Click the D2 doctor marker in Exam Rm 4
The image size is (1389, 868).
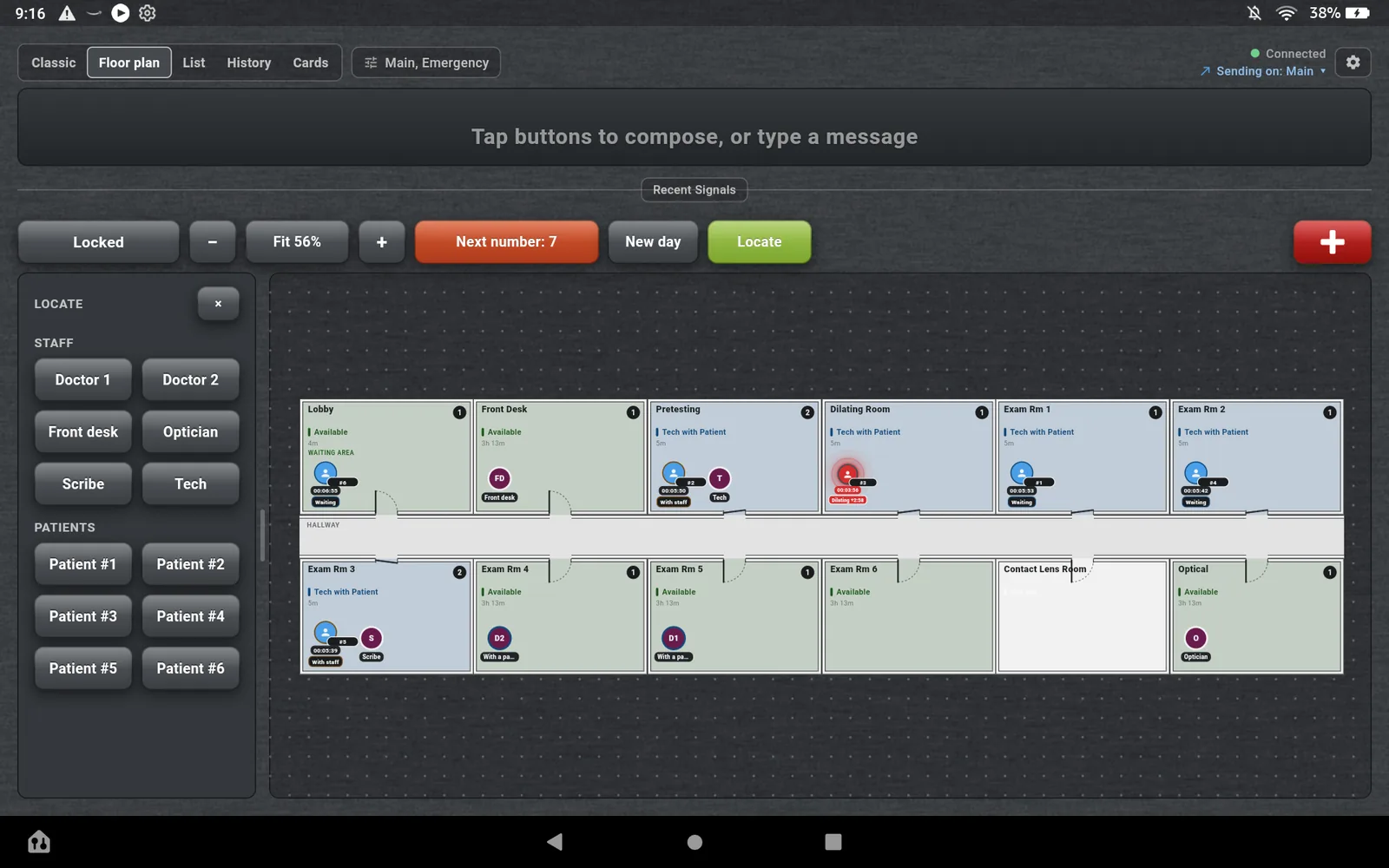click(499, 638)
